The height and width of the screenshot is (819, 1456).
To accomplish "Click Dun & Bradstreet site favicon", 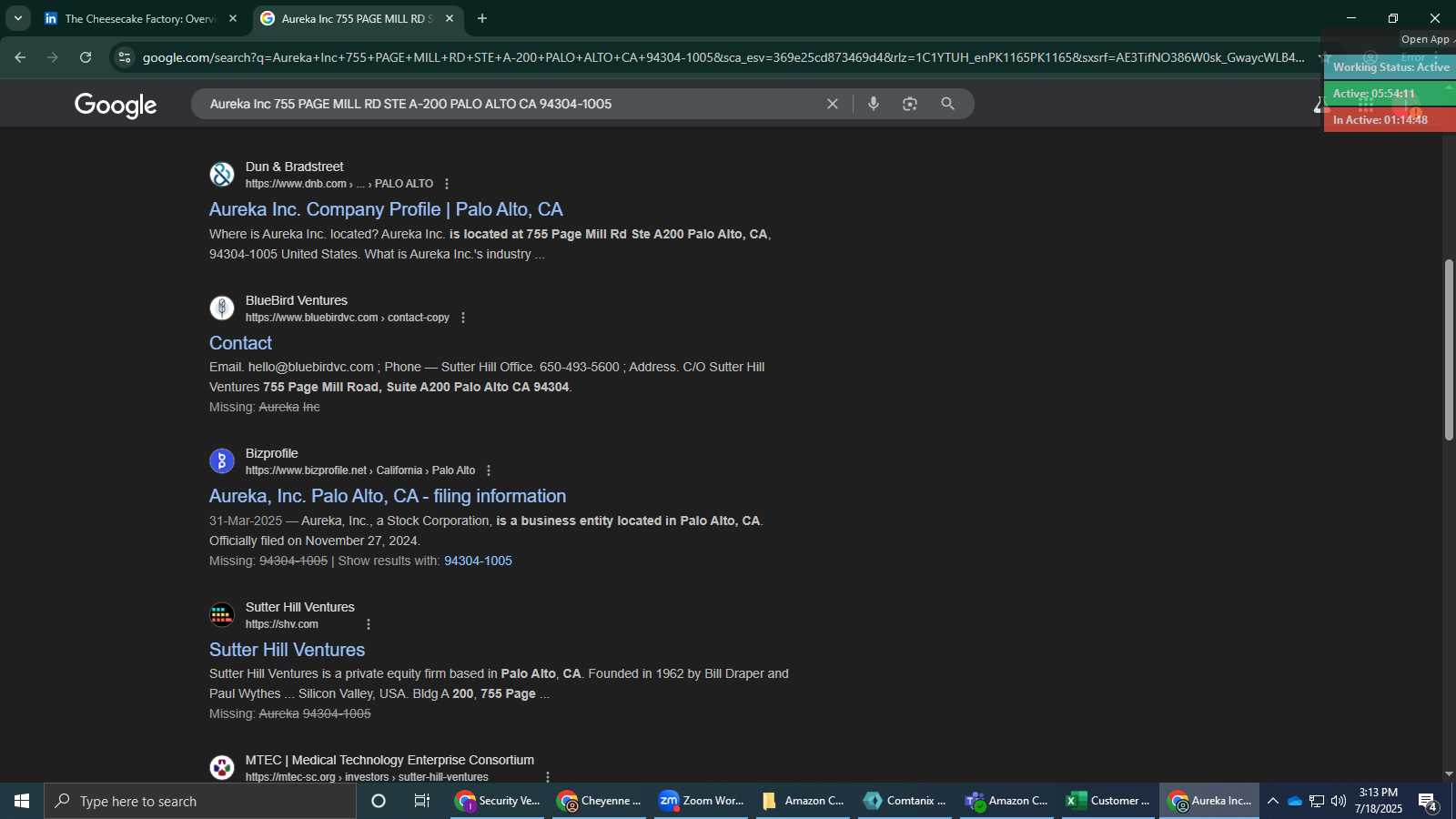I will click(x=222, y=174).
